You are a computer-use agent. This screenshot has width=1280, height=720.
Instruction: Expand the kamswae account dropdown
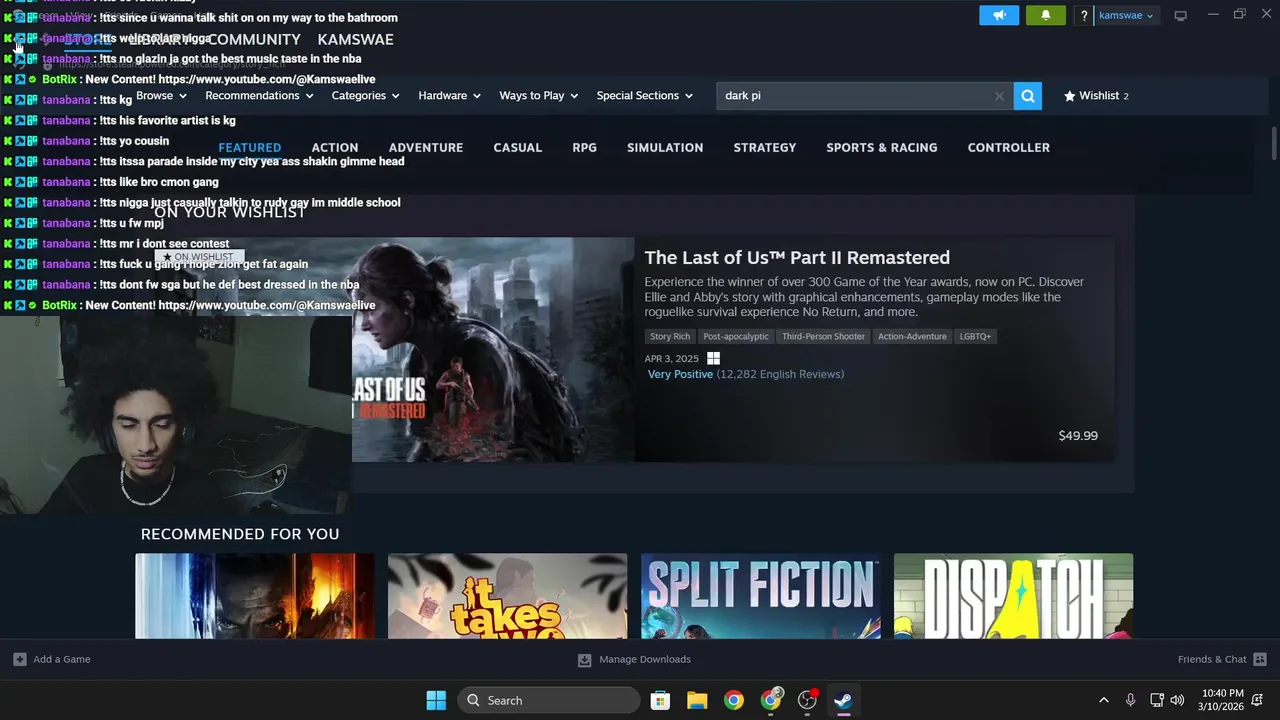pyautogui.click(x=1126, y=15)
